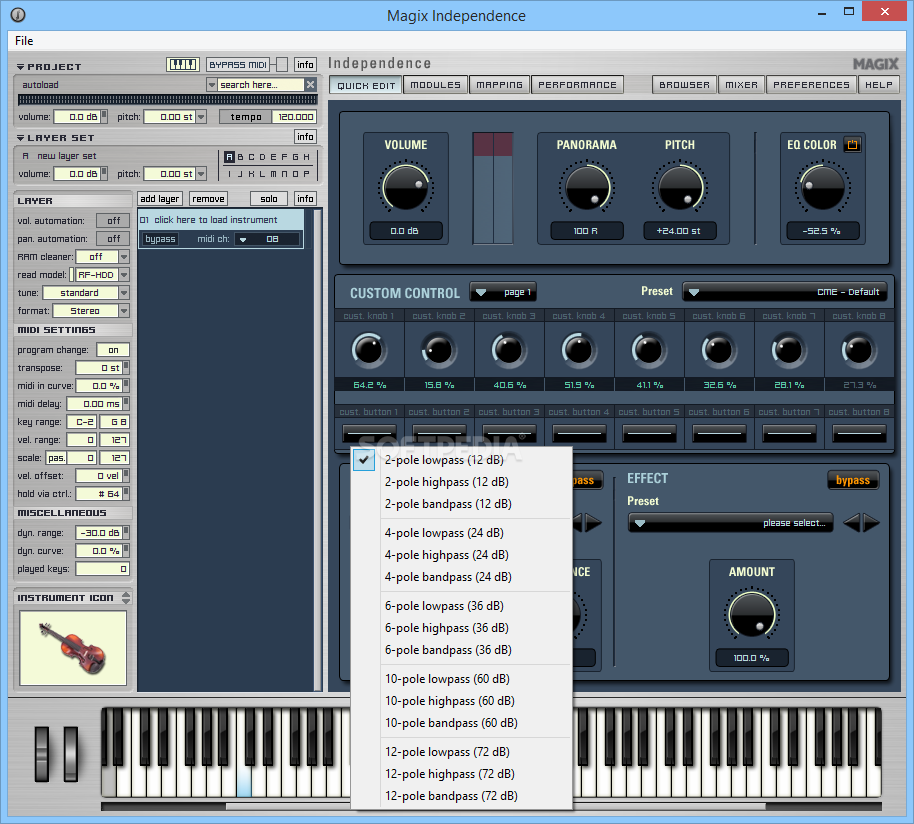Toggle vol. automation off button
Viewport: 914px width, 824px height.
pyautogui.click(x=114, y=221)
